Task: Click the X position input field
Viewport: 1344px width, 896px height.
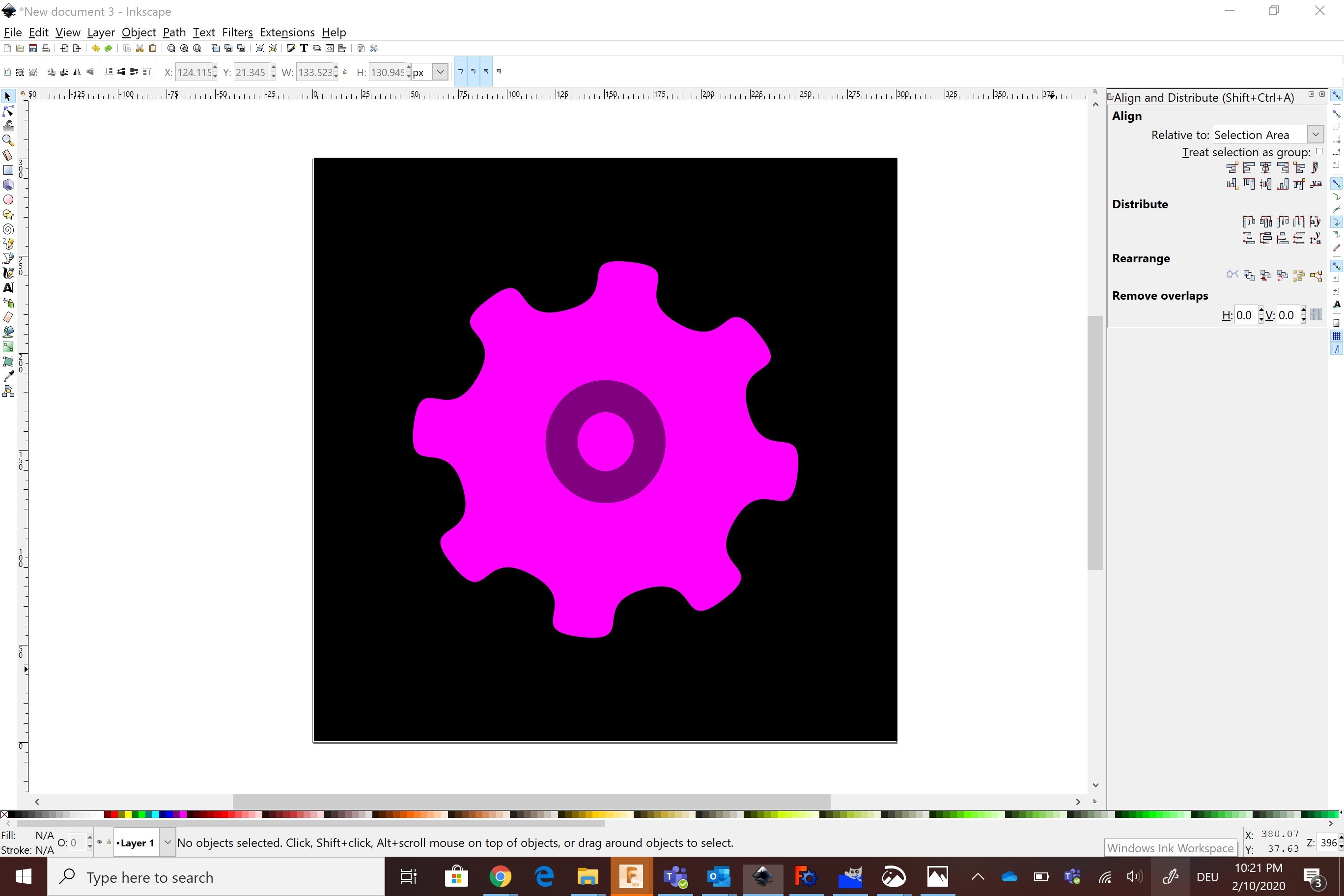Action: tap(193, 72)
